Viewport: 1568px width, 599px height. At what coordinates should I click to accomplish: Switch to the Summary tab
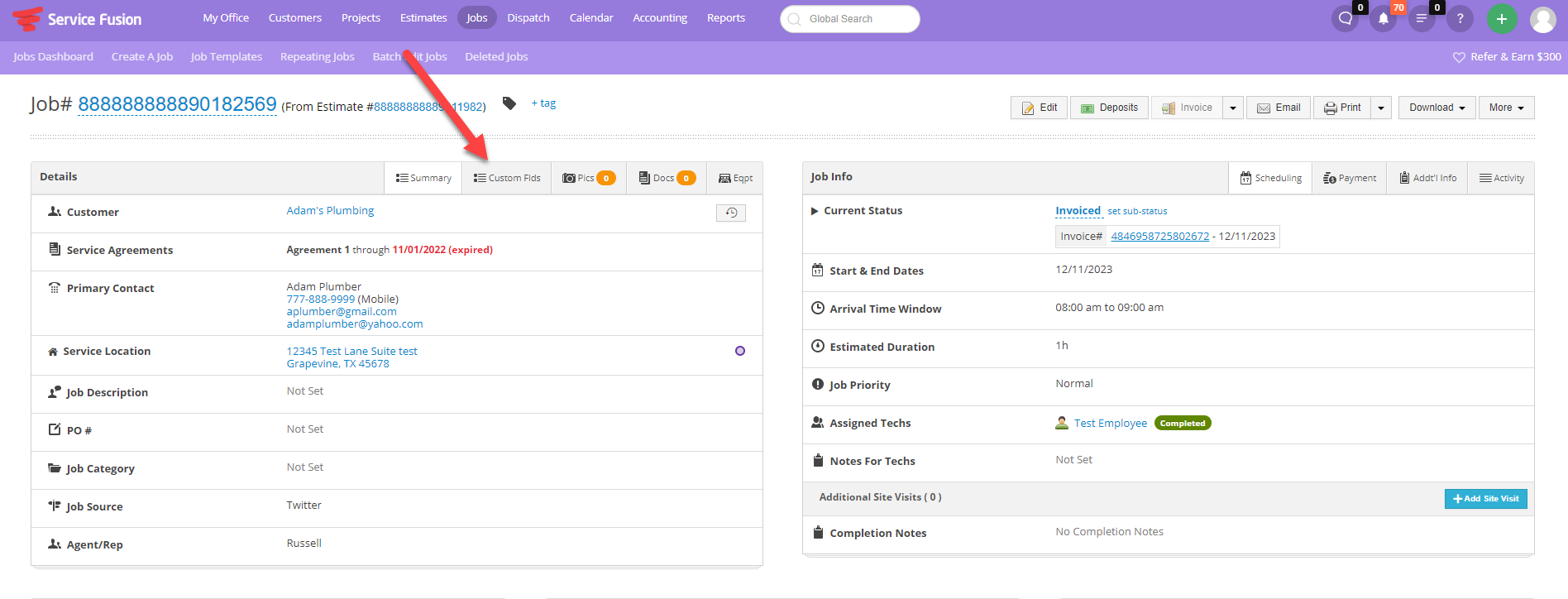tap(423, 178)
